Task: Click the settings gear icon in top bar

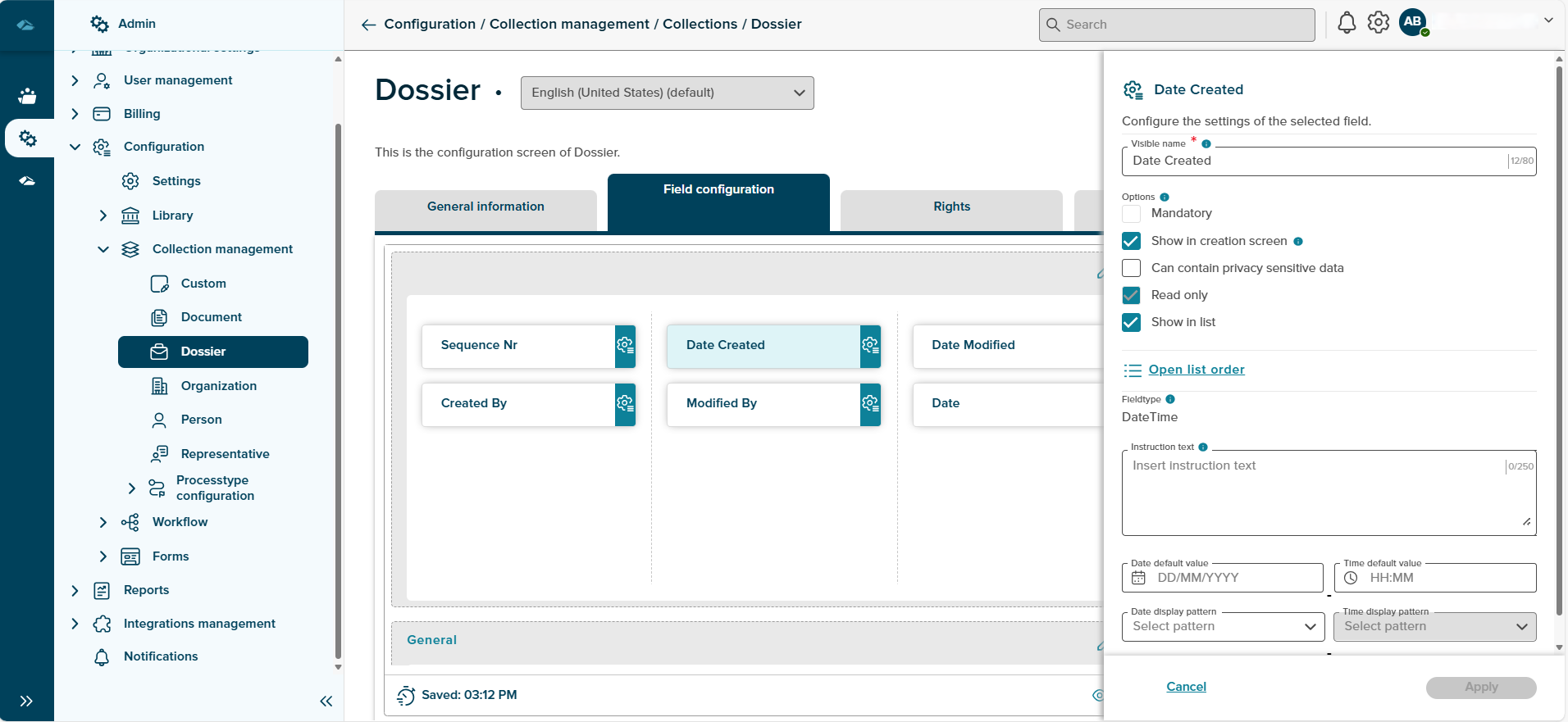Action: tap(1379, 23)
